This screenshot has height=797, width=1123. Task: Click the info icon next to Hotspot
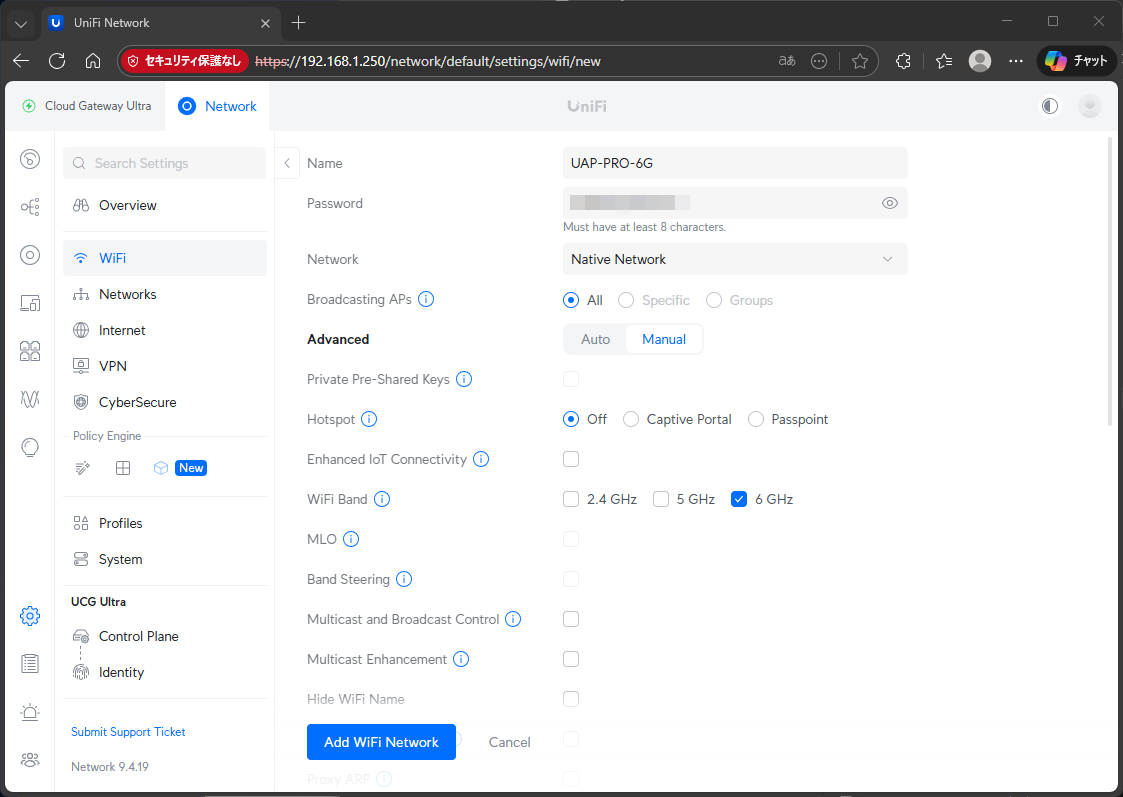(369, 419)
